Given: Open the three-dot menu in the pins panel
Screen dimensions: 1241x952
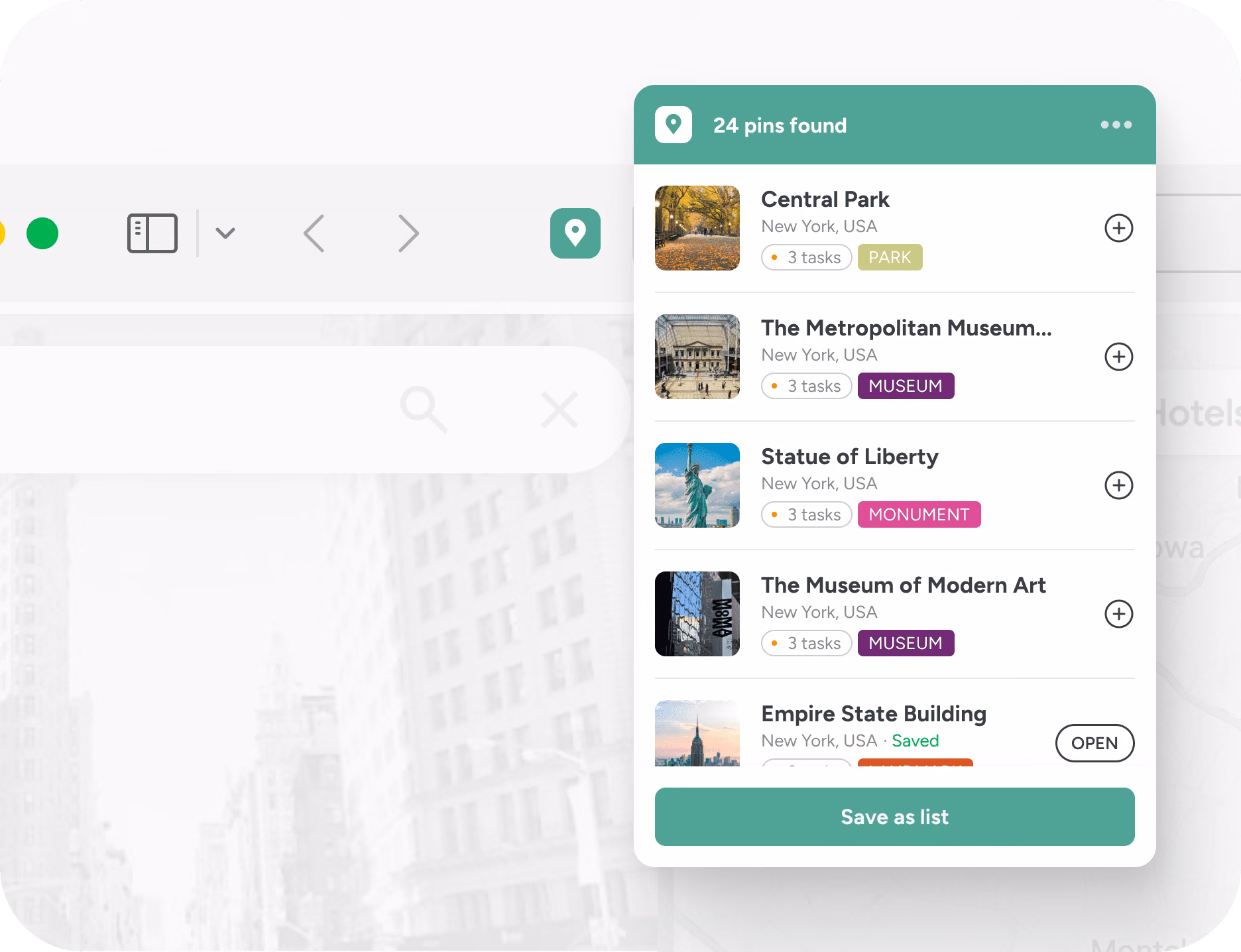Looking at the screenshot, I should [x=1116, y=125].
